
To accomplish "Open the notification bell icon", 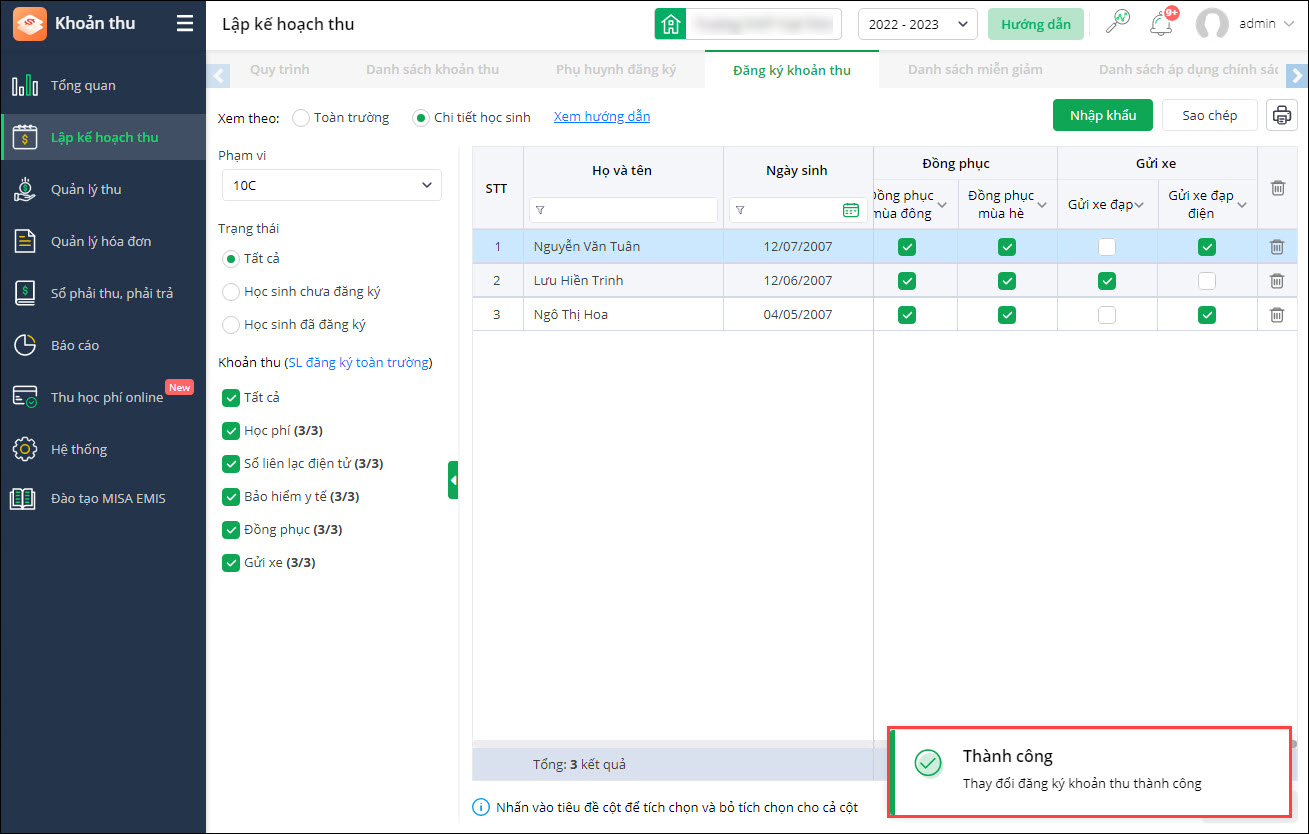I will tap(1160, 24).
